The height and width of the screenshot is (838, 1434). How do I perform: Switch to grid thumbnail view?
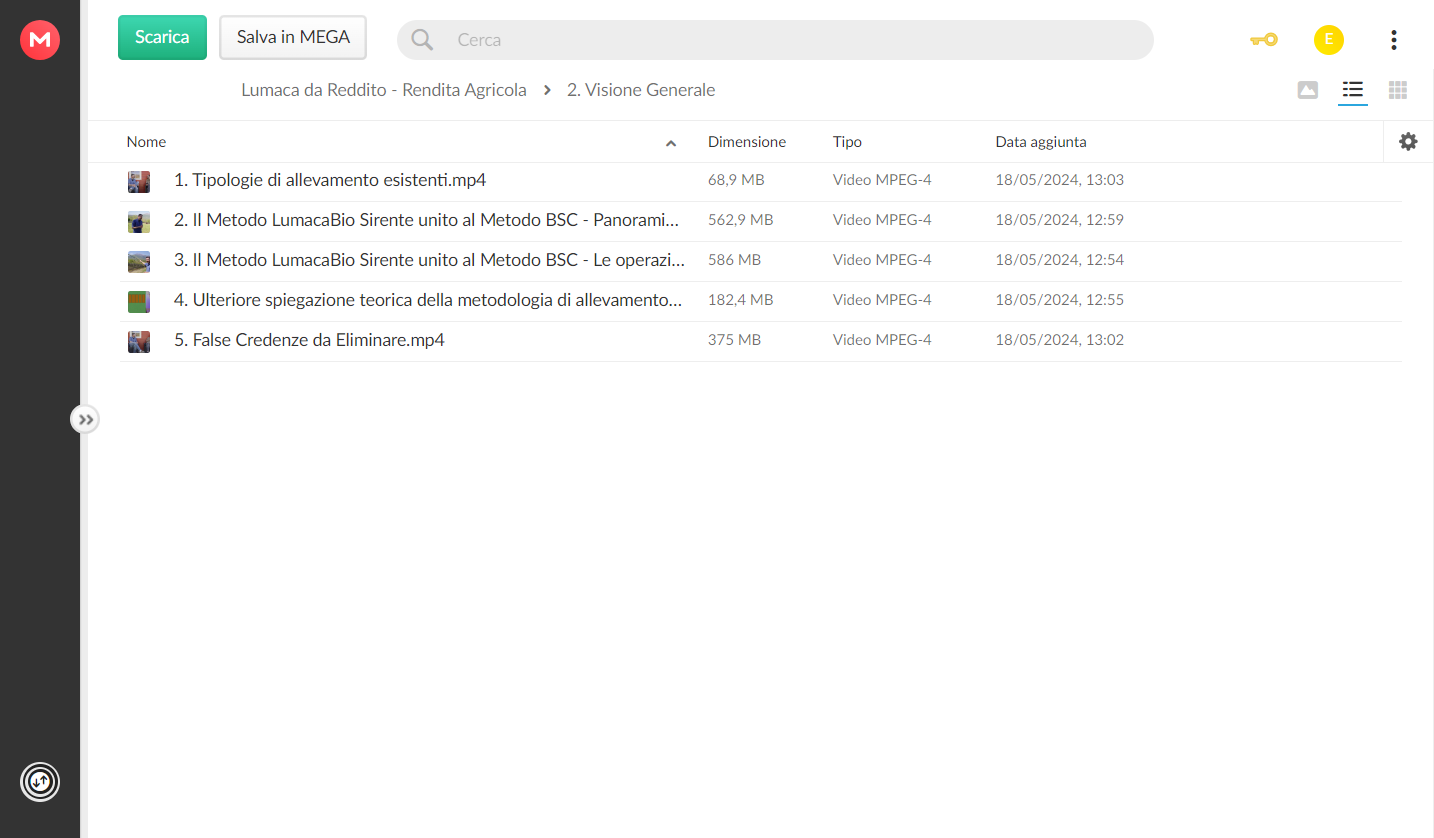[x=1398, y=90]
